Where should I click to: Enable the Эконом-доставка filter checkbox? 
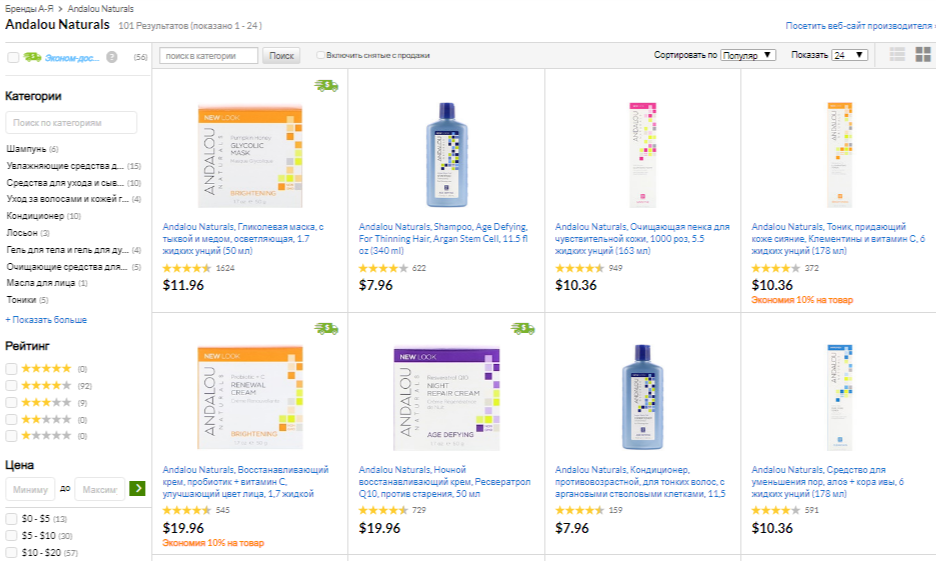(x=13, y=57)
